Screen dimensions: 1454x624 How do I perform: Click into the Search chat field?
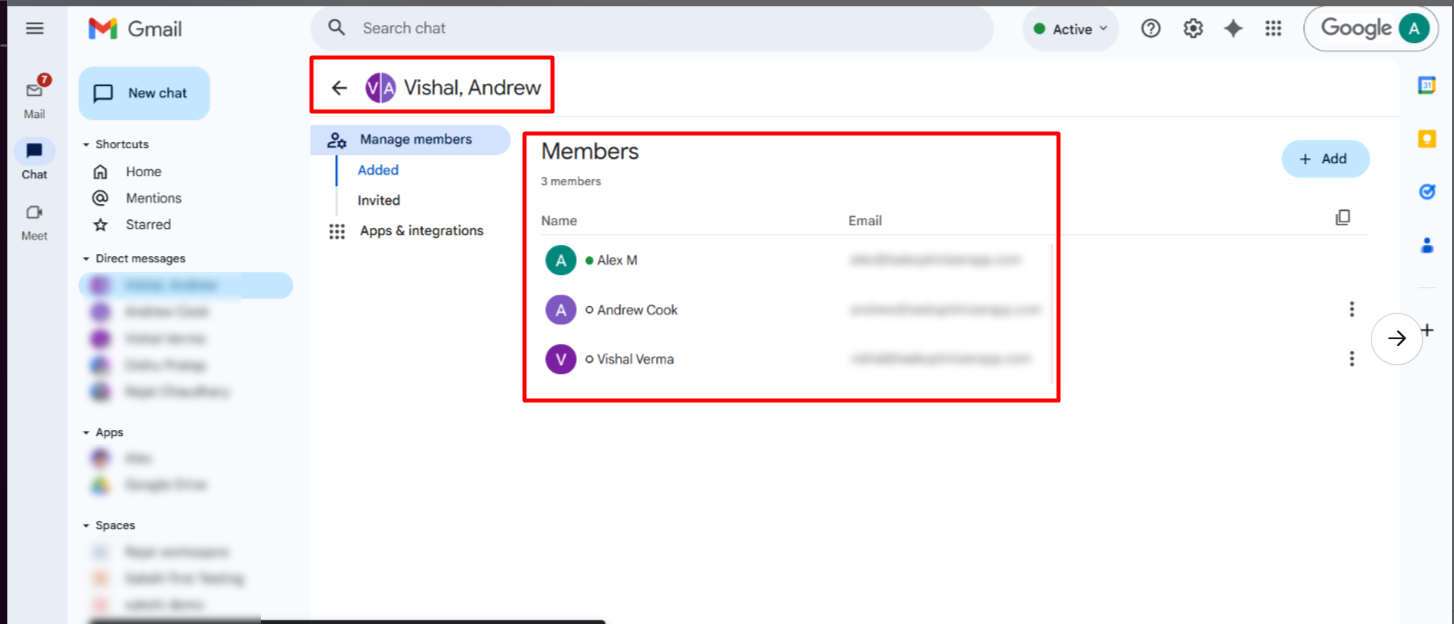click(651, 28)
